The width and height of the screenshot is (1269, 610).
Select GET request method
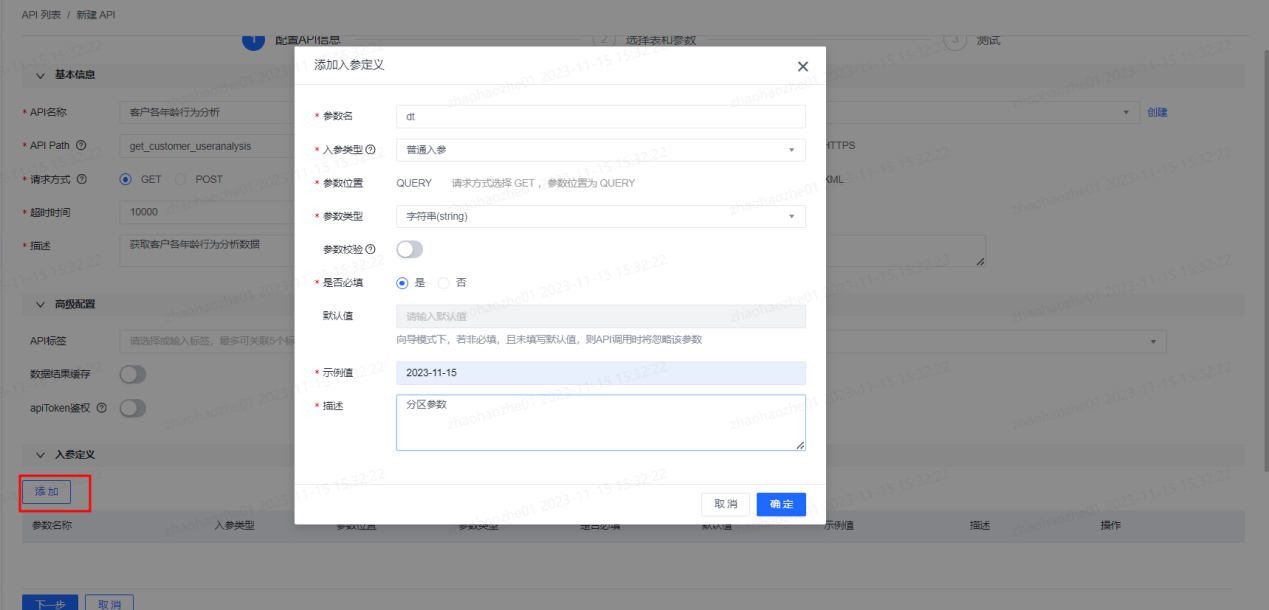pos(125,179)
